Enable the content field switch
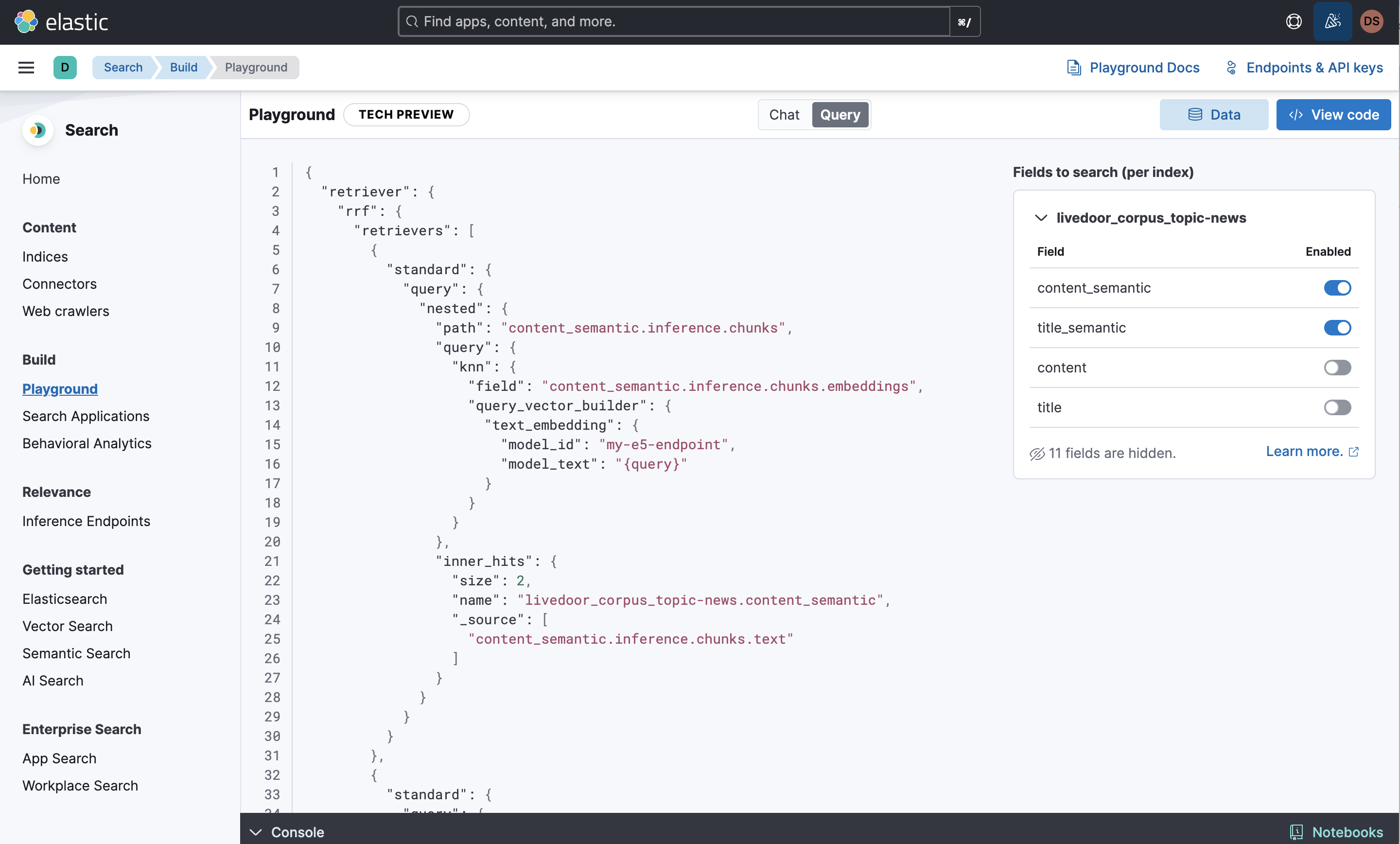 click(x=1337, y=368)
